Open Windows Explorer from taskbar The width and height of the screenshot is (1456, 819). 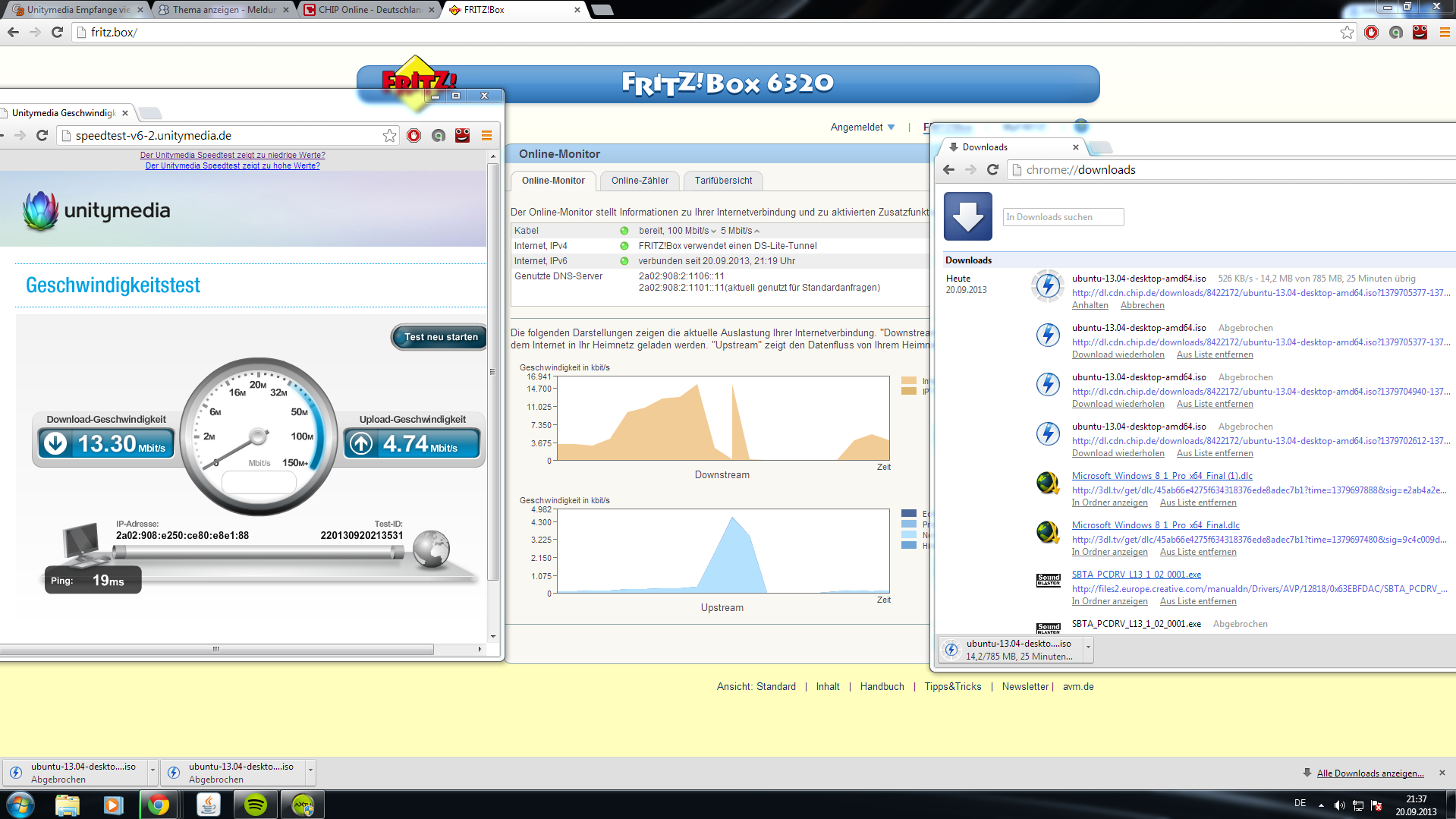pyautogui.click(x=68, y=805)
